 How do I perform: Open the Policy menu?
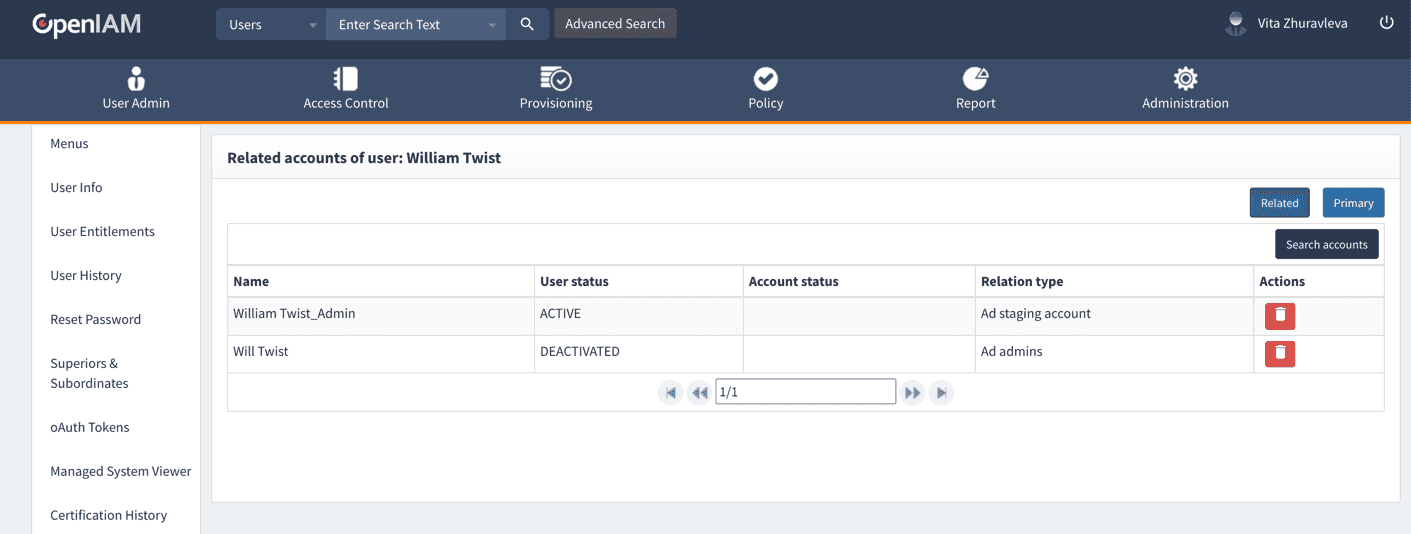point(766,88)
